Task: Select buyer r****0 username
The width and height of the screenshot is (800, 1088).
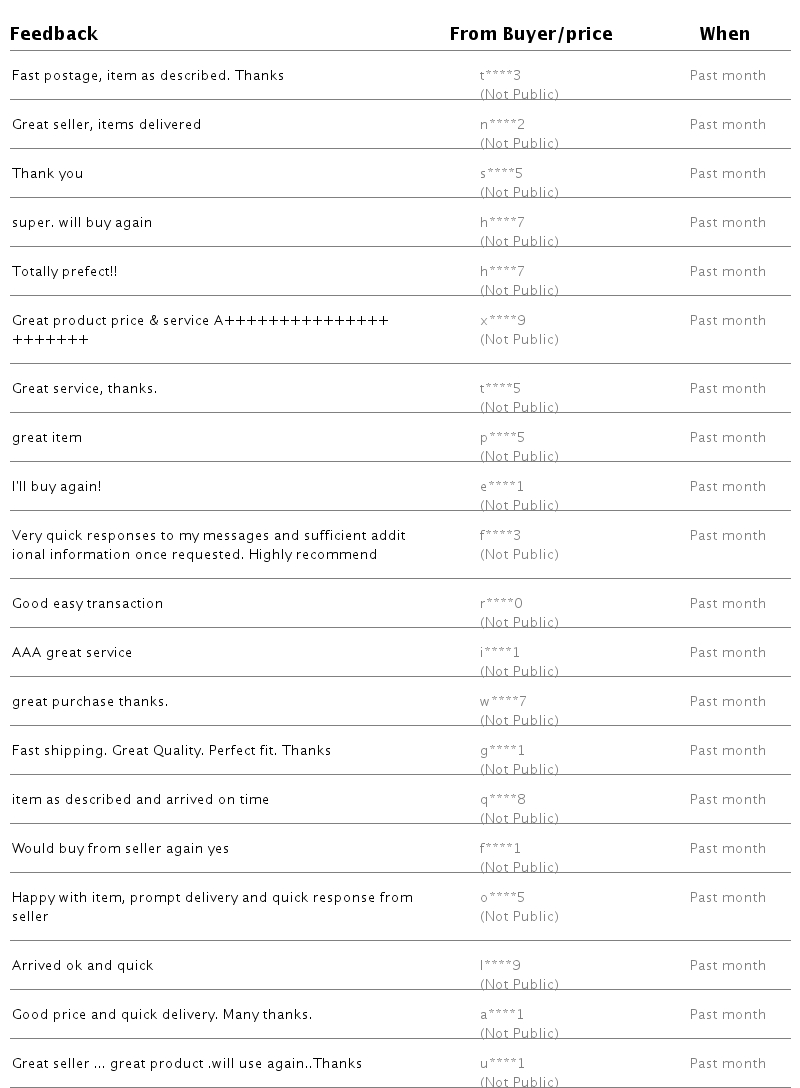Action: point(501,604)
